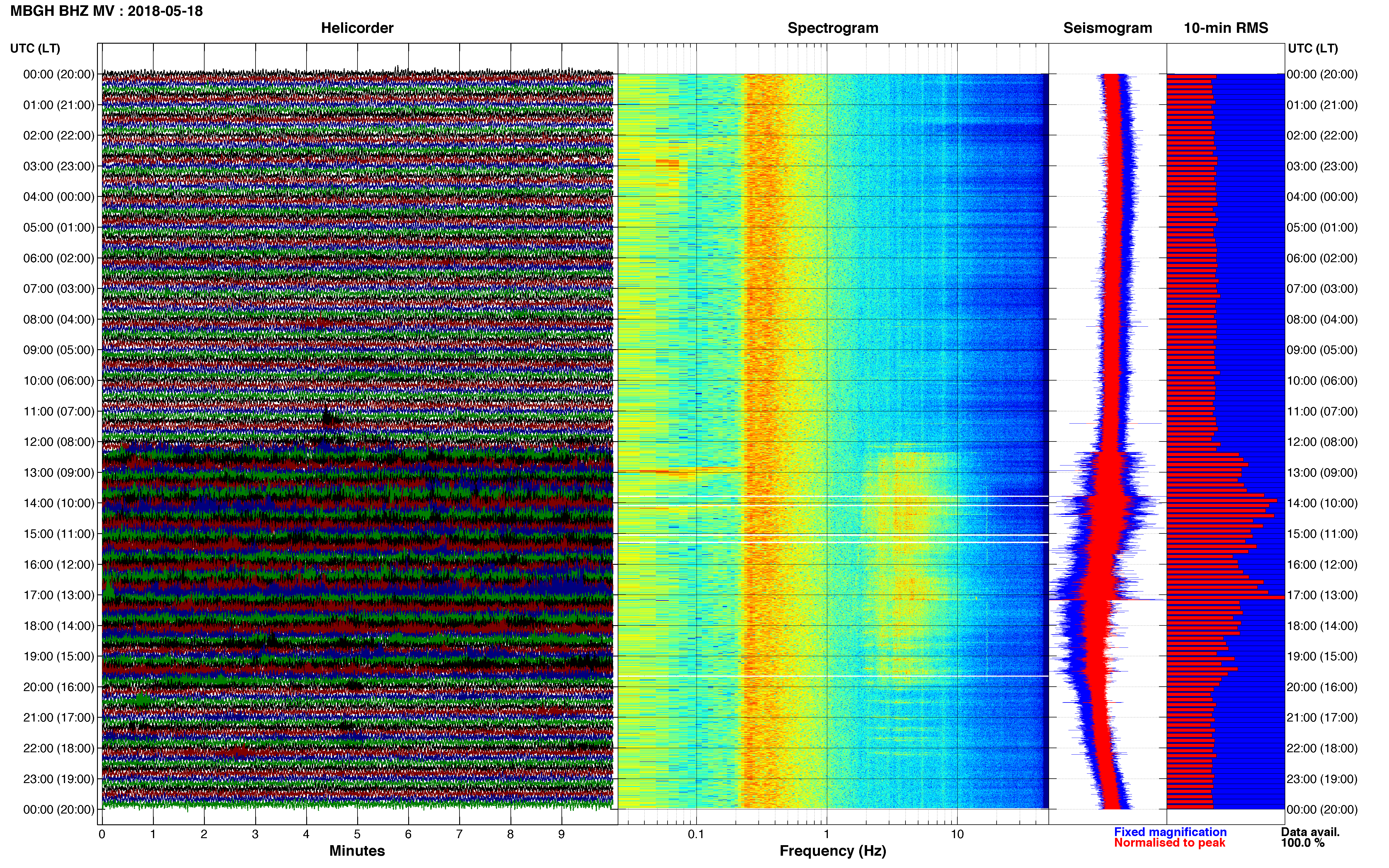Click the 7 tick on the Minutes axis

[459, 834]
